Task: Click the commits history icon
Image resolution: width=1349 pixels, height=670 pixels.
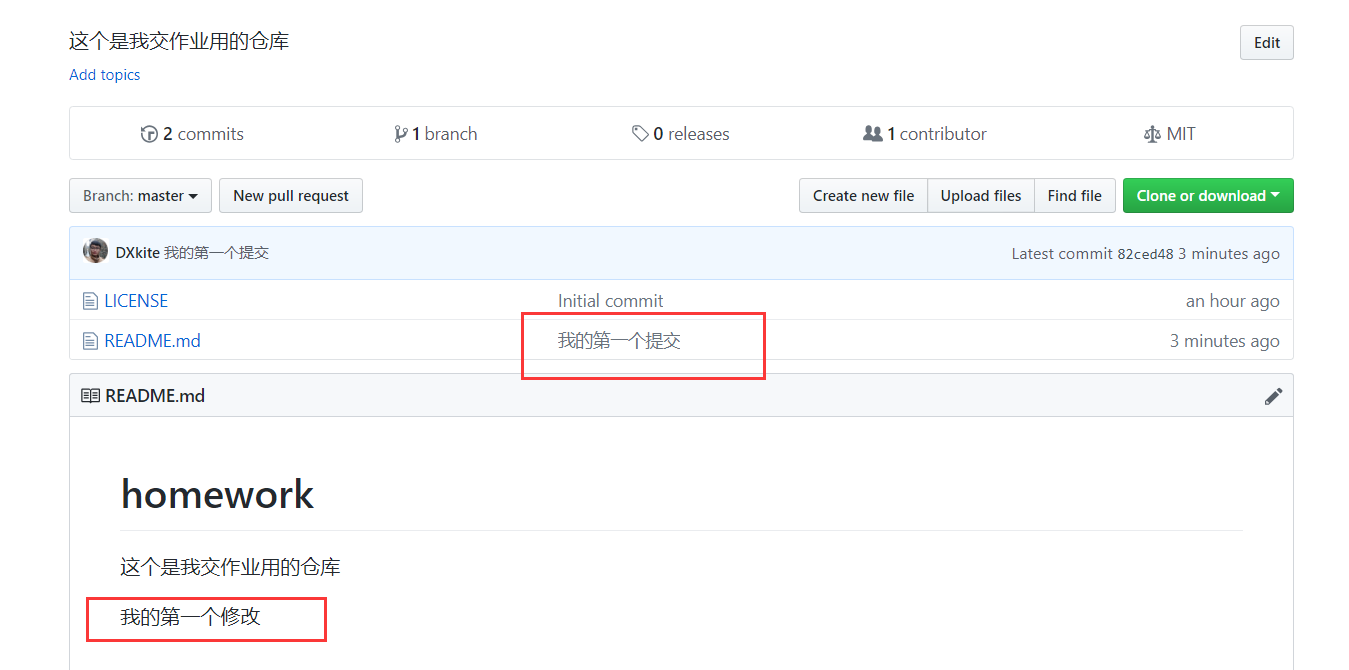Action: (149, 134)
